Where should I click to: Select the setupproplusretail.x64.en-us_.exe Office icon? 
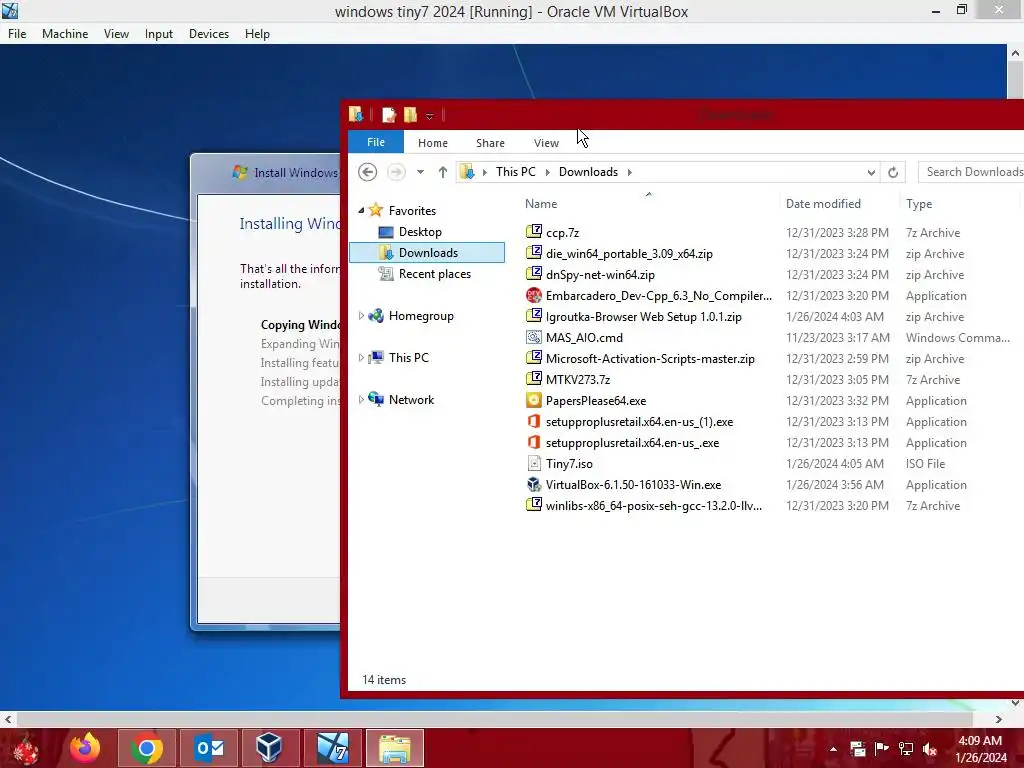534,442
